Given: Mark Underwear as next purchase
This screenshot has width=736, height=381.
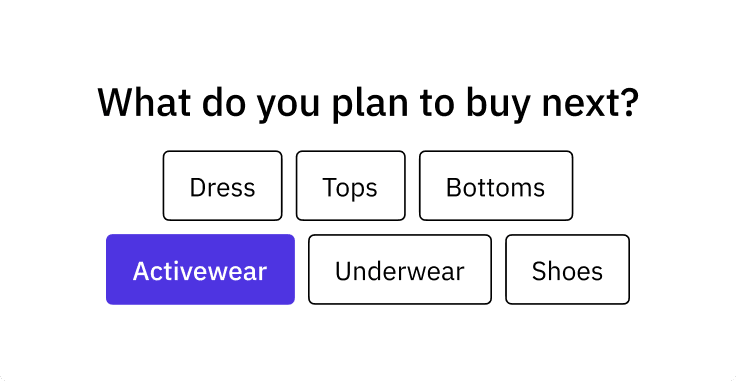Looking at the screenshot, I should click(400, 269).
